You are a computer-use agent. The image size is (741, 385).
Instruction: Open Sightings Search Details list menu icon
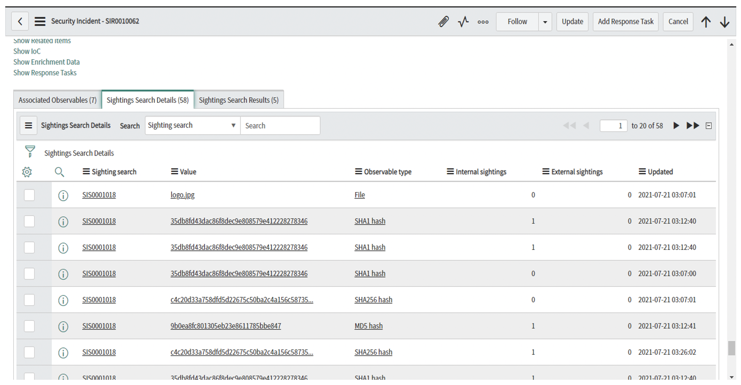click(x=28, y=125)
